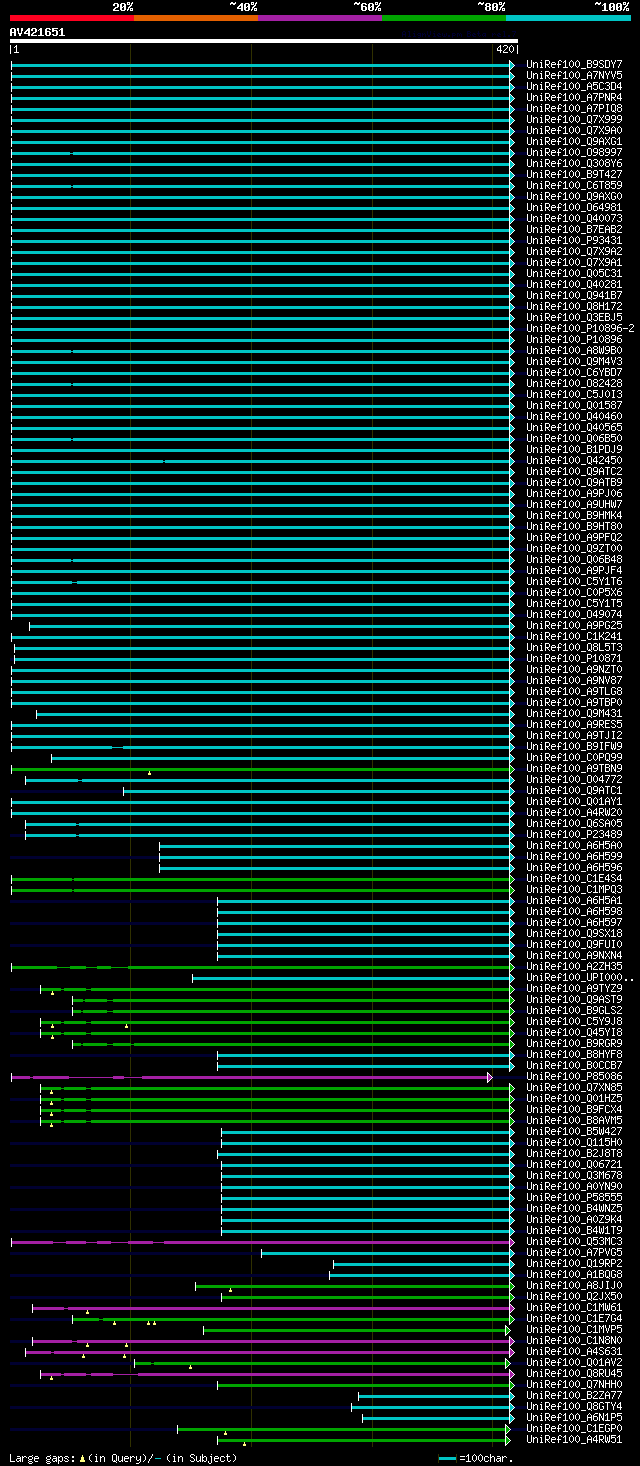Screen dimensions: 640x1466
Task: Open the UniRef100_A7NYV5 hit label
Action: tap(574, 75)
